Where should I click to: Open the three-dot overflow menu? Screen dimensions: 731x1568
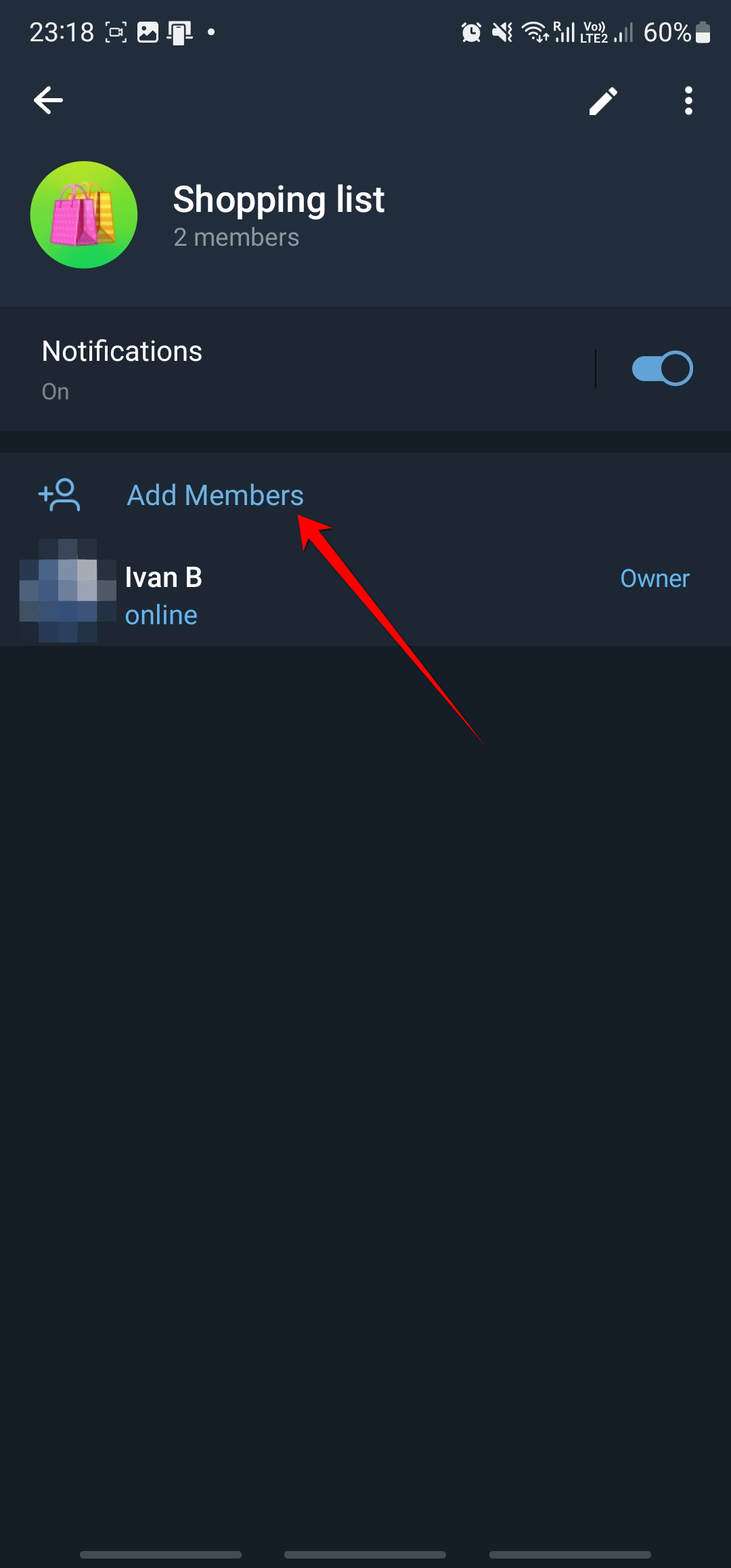click(688, 101)
